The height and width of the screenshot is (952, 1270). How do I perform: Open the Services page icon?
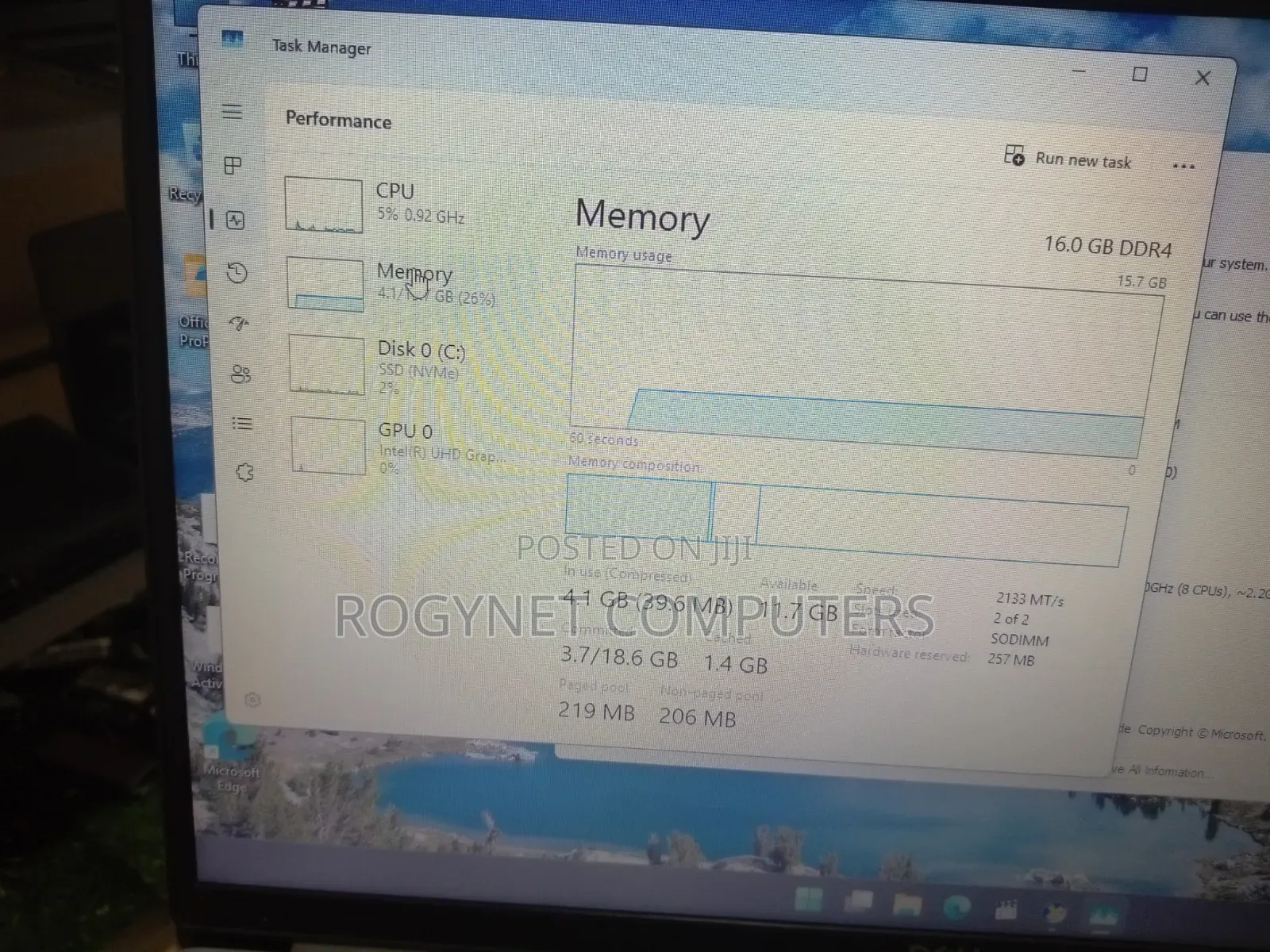(244, 473)
